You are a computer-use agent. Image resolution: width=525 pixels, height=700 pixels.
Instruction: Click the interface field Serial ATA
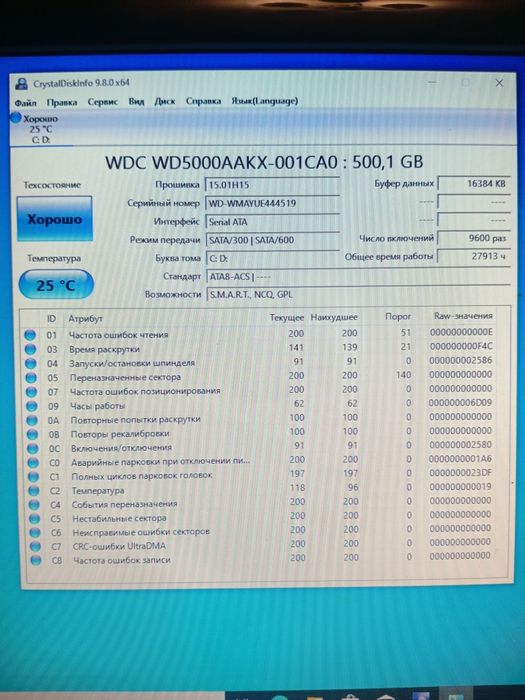coord(272,221)
